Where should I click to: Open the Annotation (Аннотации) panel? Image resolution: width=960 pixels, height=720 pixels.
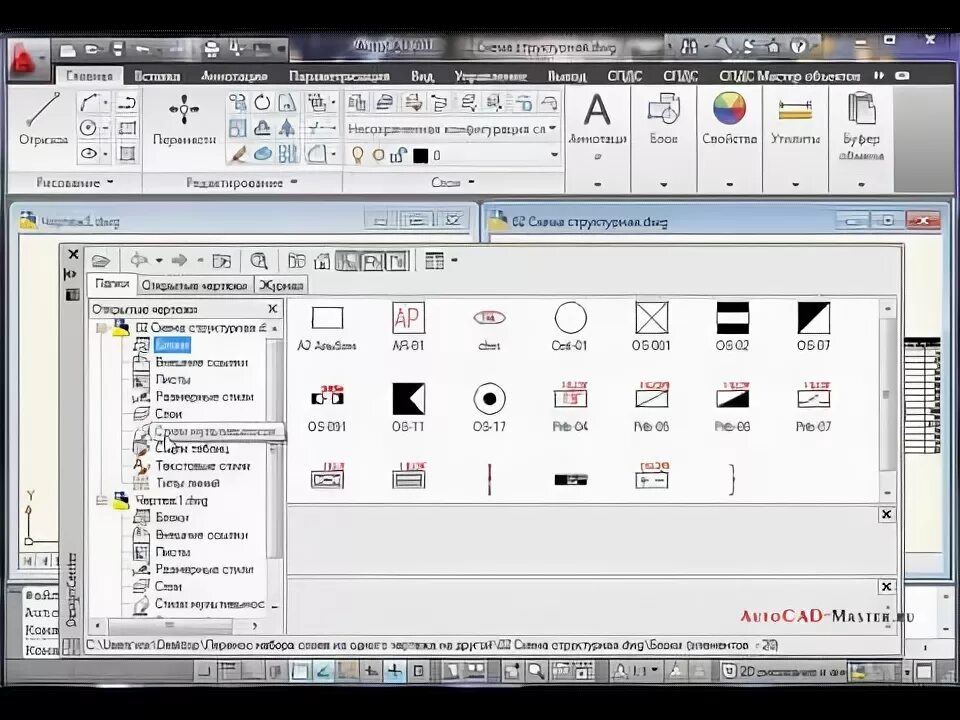coord(598,126)
